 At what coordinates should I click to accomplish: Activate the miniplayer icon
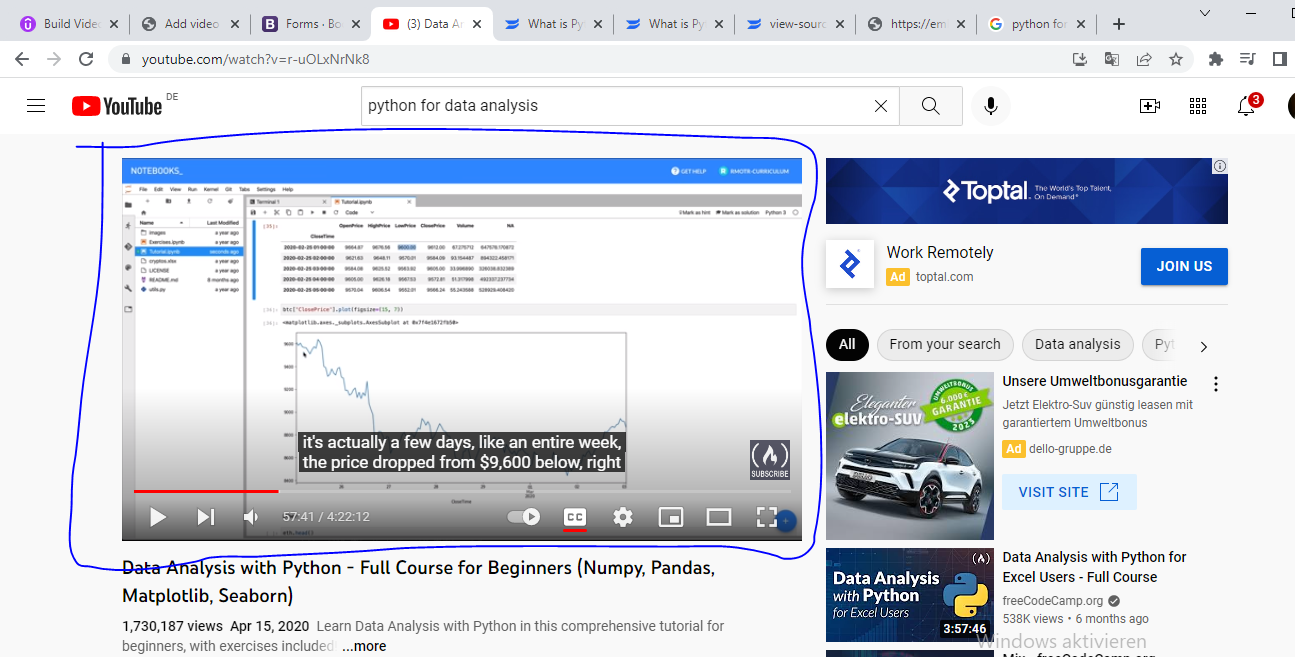[x=670, y=517]
